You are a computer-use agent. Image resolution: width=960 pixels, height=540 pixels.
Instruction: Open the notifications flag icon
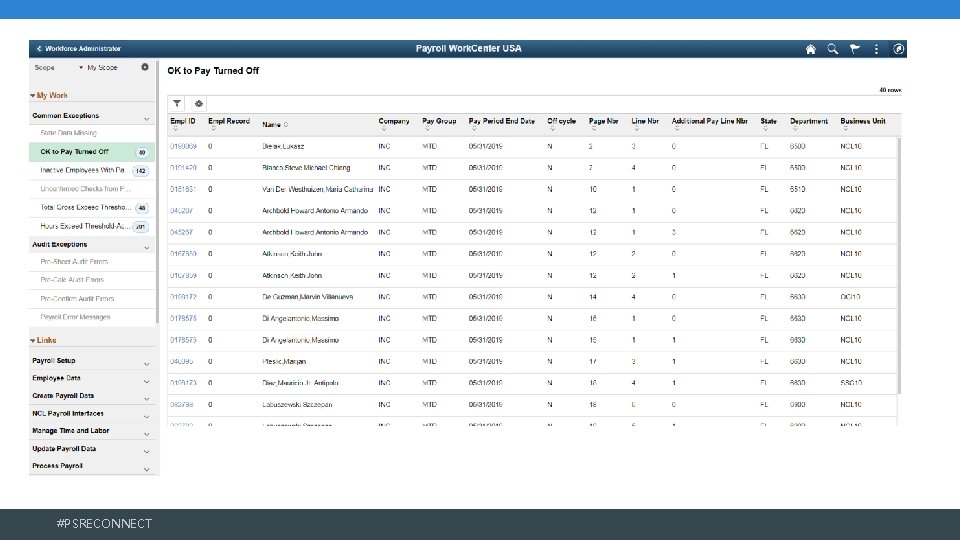(855, 49)
